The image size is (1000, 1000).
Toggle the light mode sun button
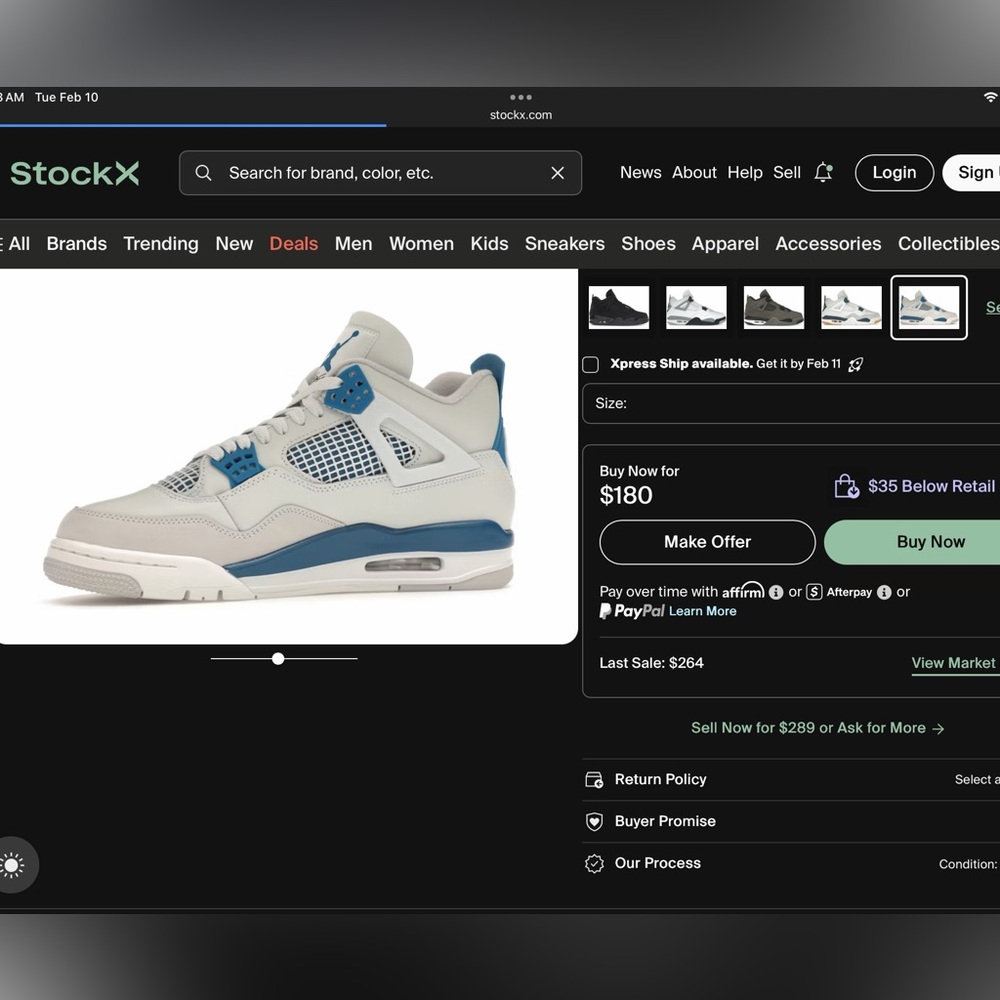click(x=13, y=865)
